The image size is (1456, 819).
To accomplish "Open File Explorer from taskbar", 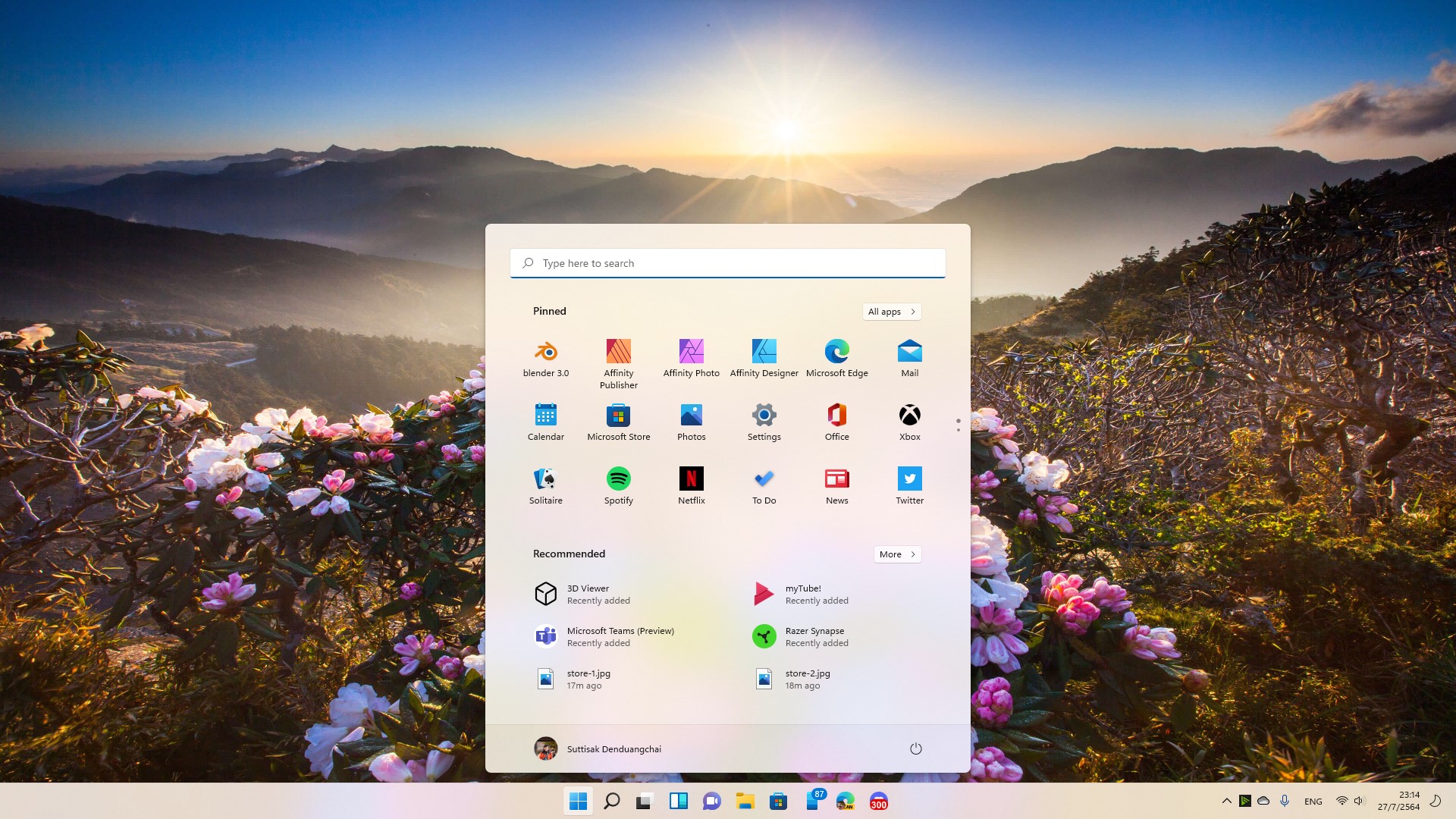I will coord(745,802).
